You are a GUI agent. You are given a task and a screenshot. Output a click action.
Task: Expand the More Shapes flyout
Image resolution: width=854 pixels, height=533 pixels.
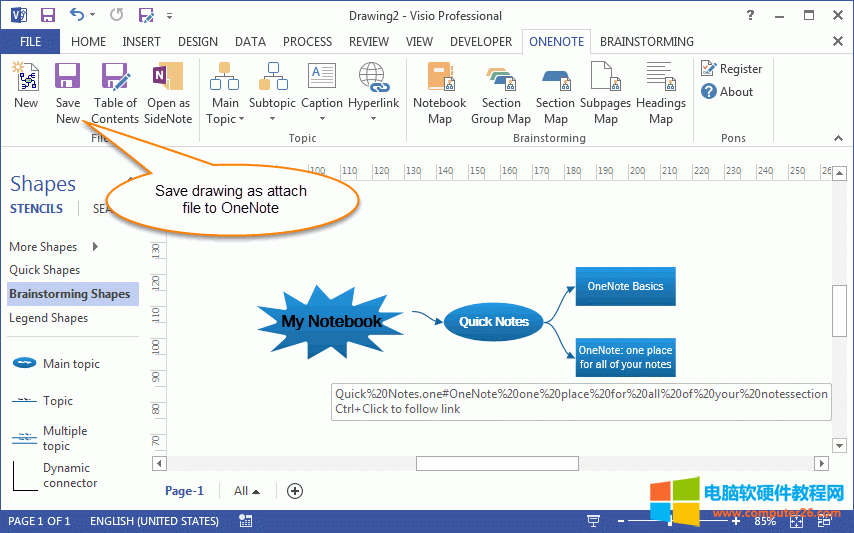pos(96,247)
